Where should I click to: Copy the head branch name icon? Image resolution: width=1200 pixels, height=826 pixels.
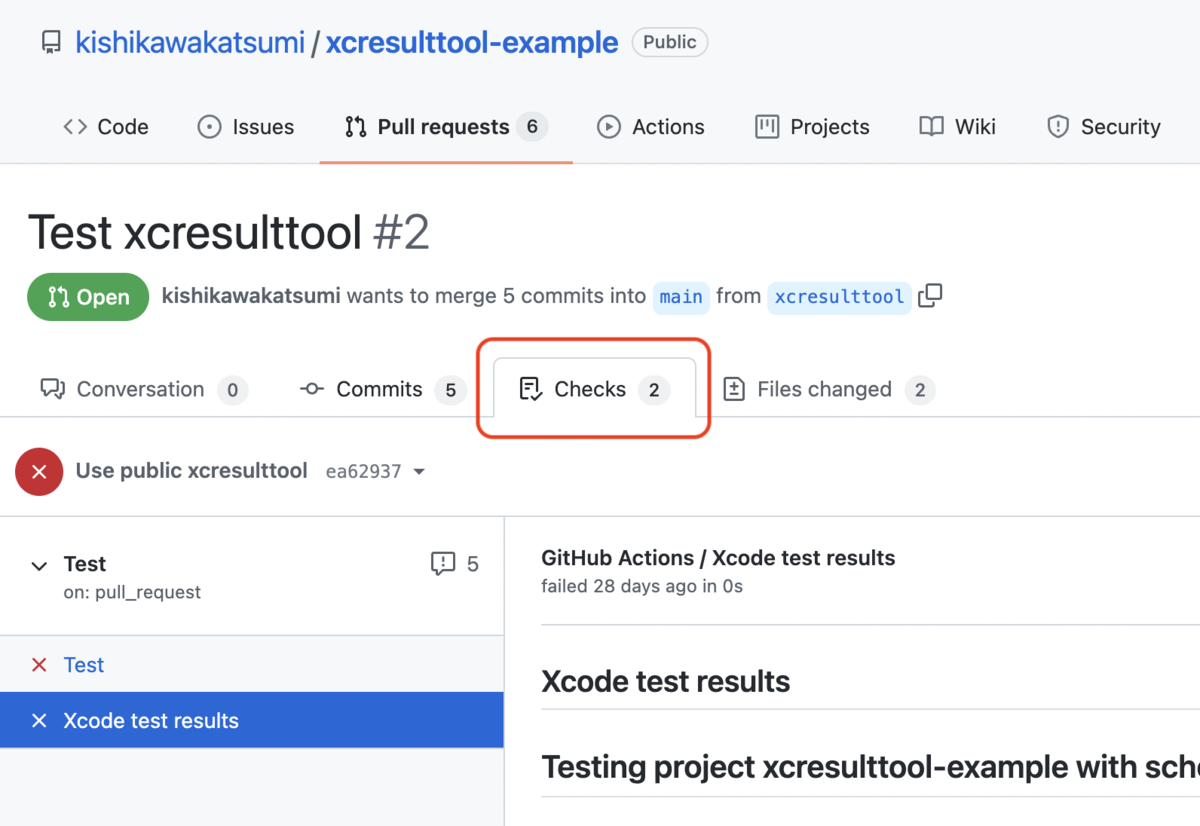click(x=930, y=296)
